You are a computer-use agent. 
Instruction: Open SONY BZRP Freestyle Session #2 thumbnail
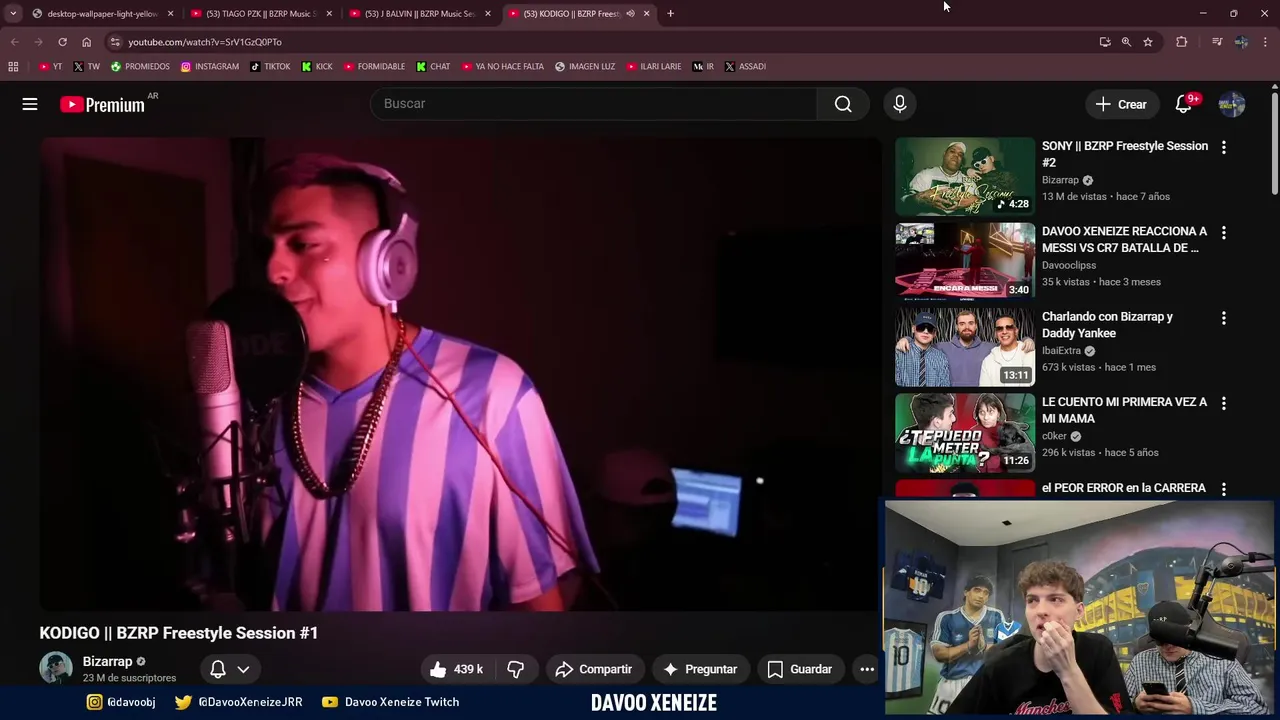click(965, 176)
